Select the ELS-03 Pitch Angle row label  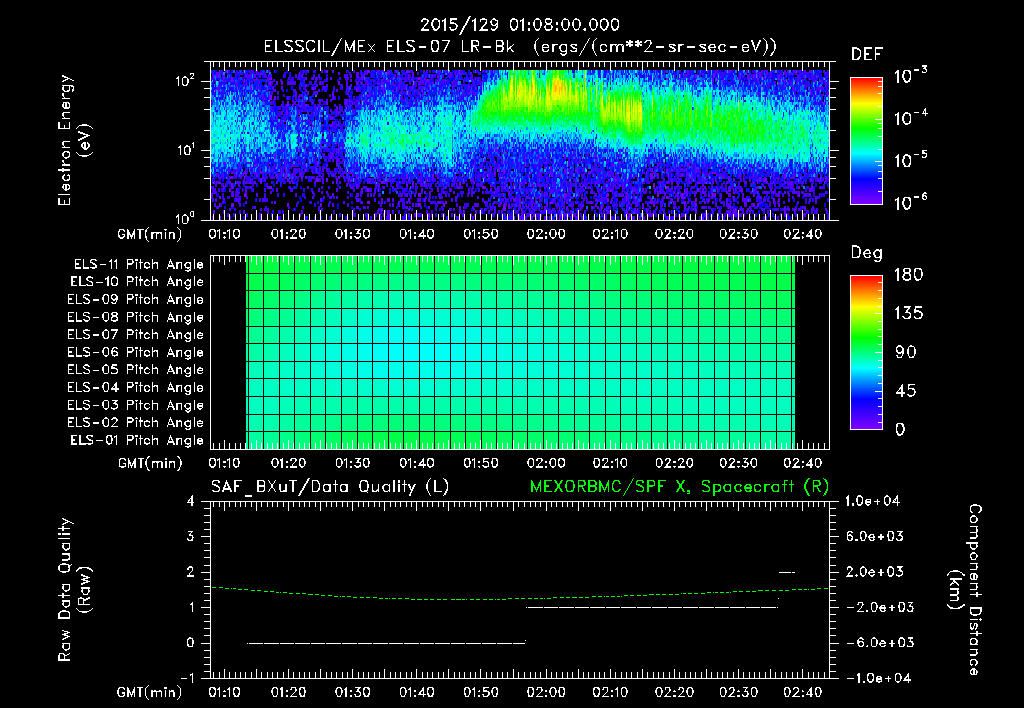(x=135, y=406)
